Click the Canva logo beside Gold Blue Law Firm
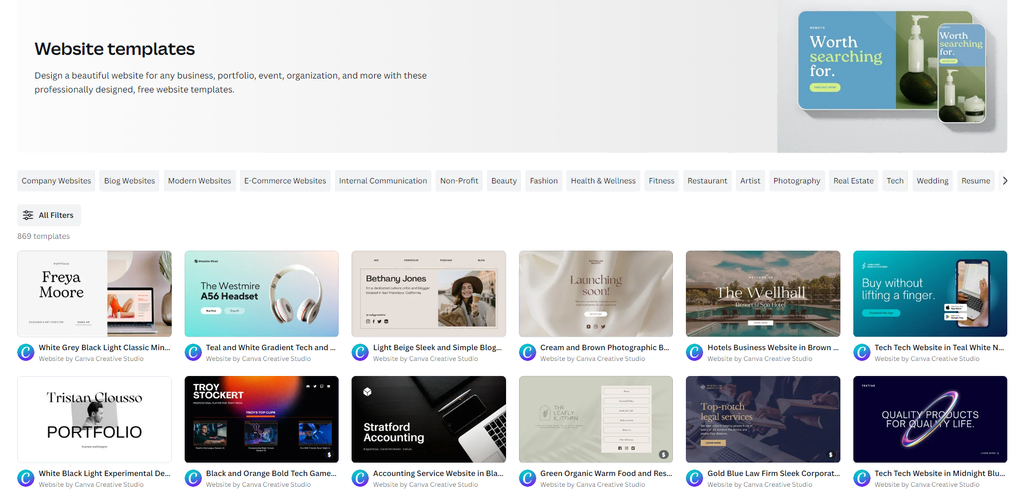1024x497 pixels. pyautogui.click(x=695, y=478)
